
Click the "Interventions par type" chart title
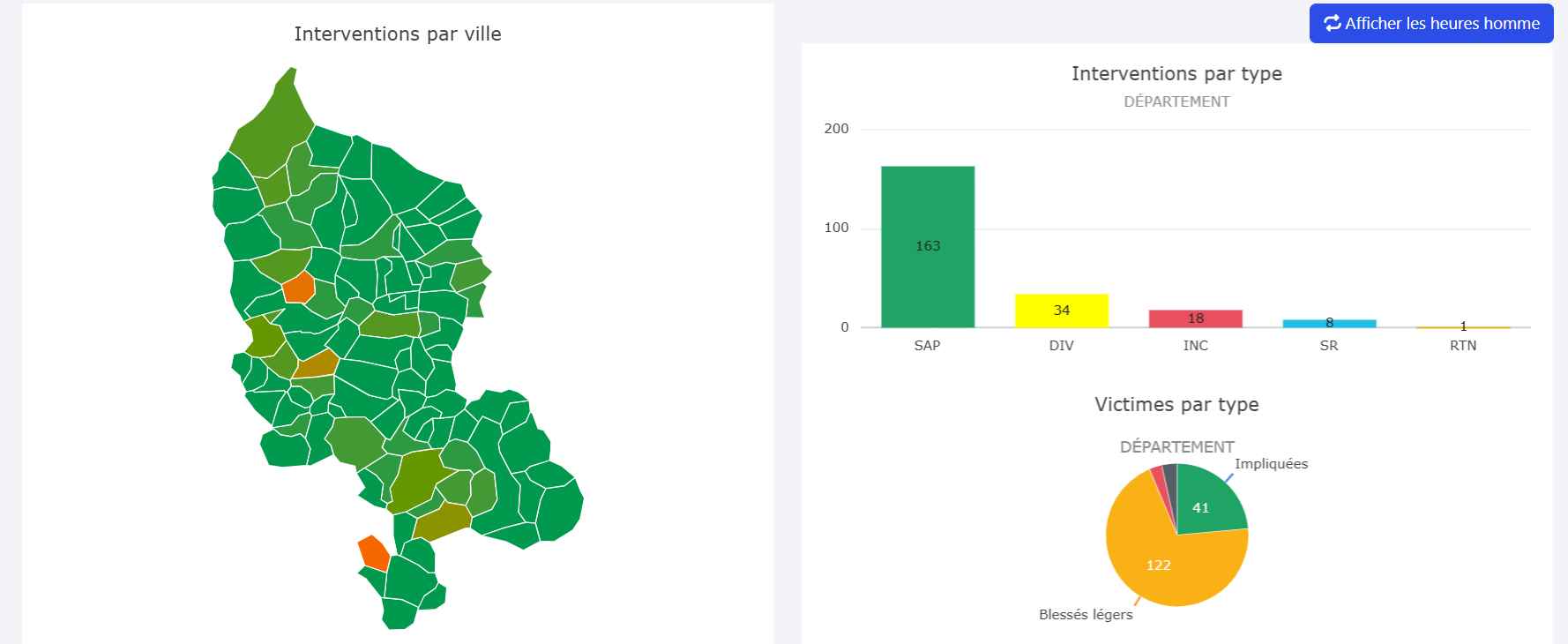click(1176, 74)
